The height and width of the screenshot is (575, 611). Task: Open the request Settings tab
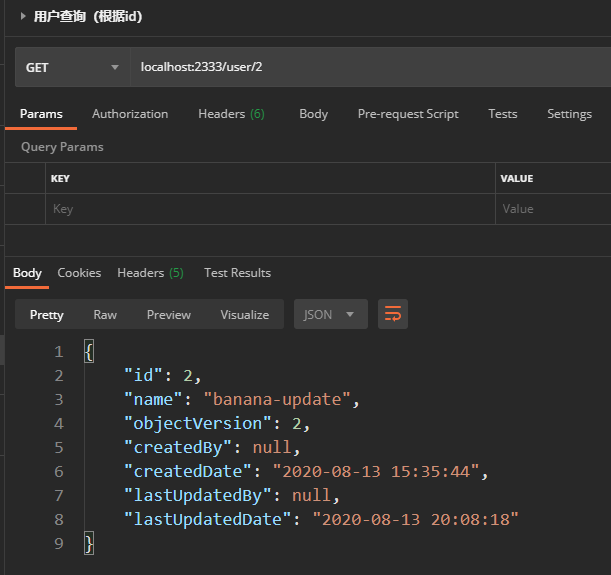click(569, 114)
